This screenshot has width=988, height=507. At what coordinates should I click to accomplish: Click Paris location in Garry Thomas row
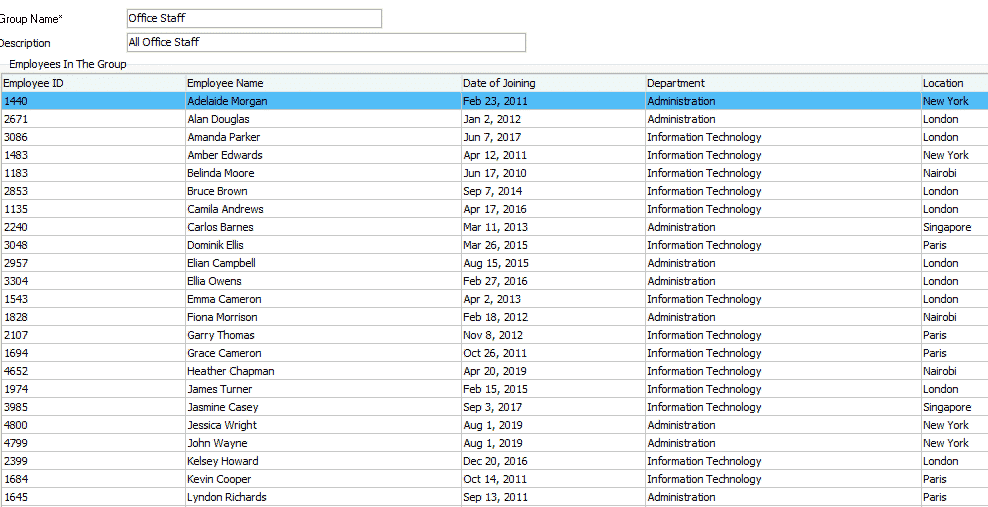[955, 335]
